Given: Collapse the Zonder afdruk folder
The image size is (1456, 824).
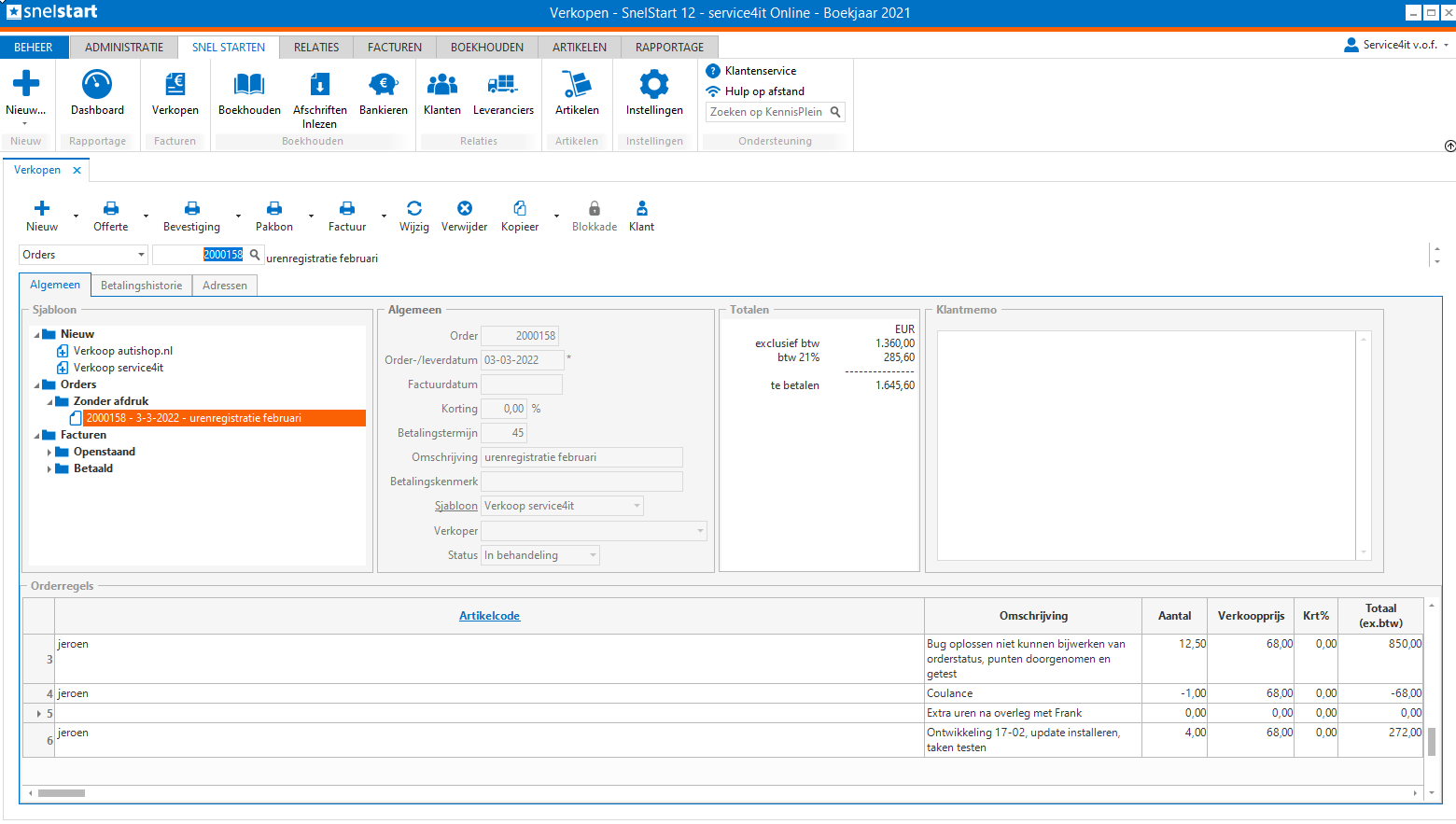Looking at the screenshot, I should (x=49, y=402).
